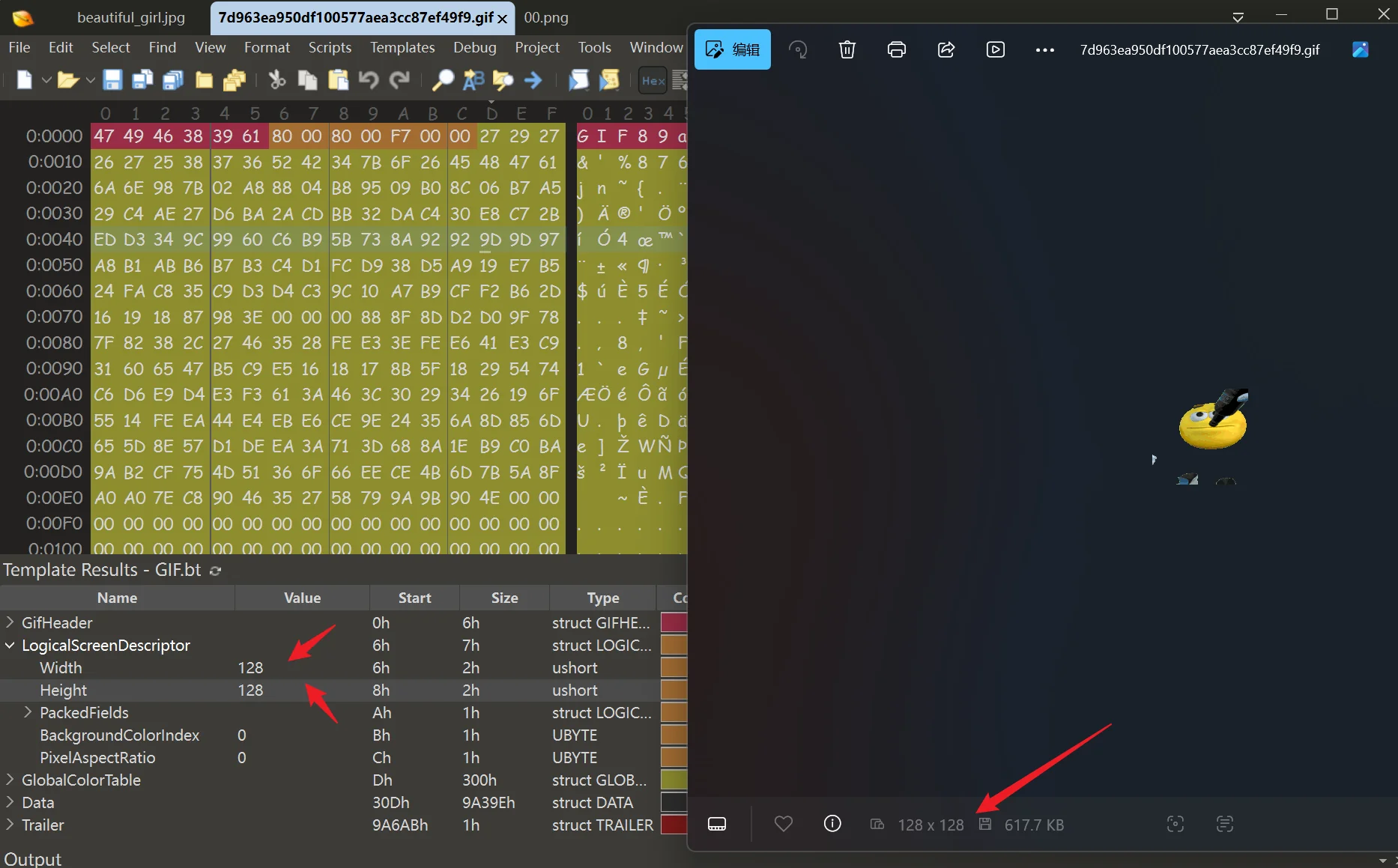
Task: Click the Cut scissors icon
Action: click(277, 80)
